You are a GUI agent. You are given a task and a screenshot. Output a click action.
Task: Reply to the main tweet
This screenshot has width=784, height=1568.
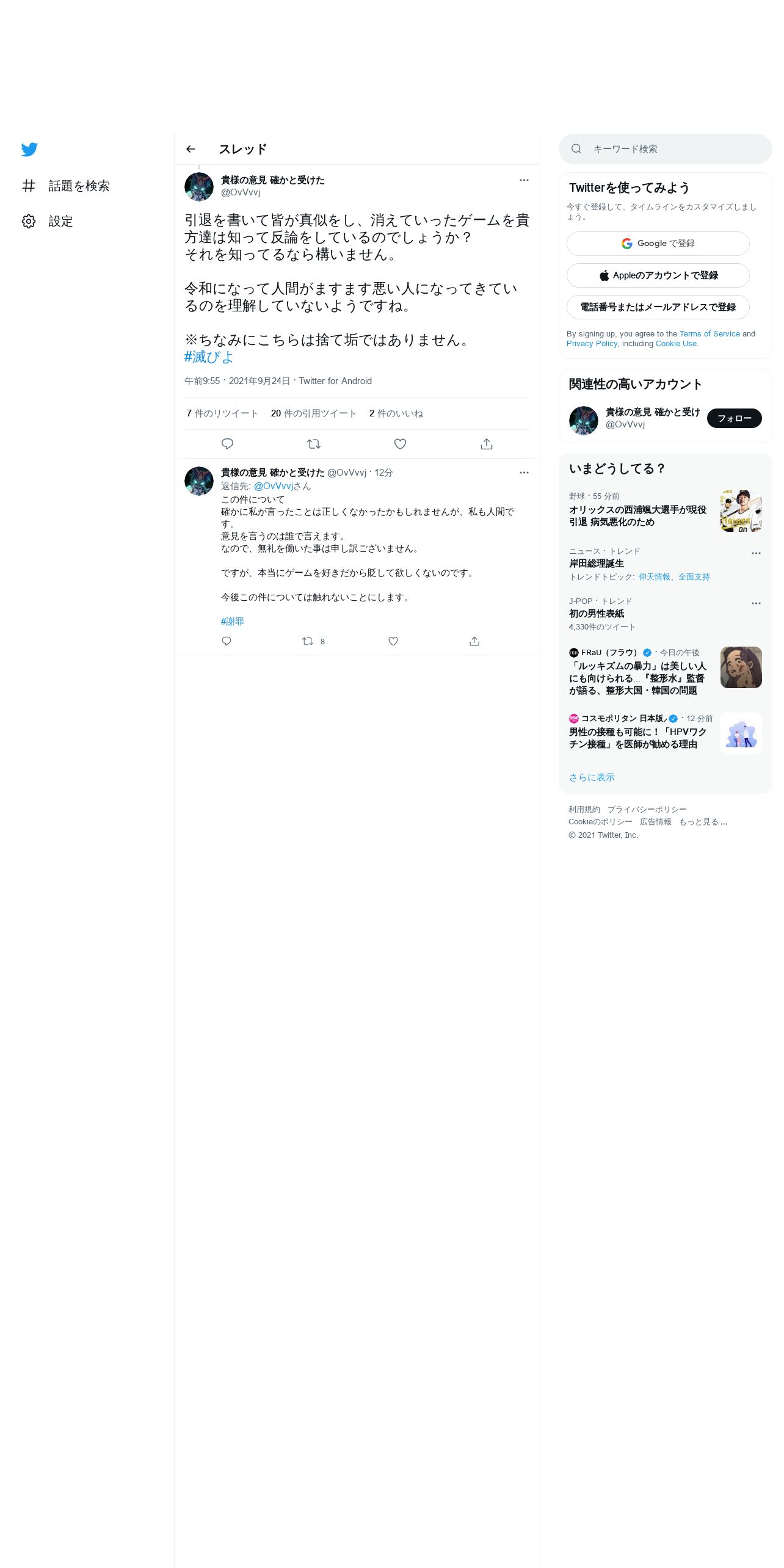pos(227,444)
